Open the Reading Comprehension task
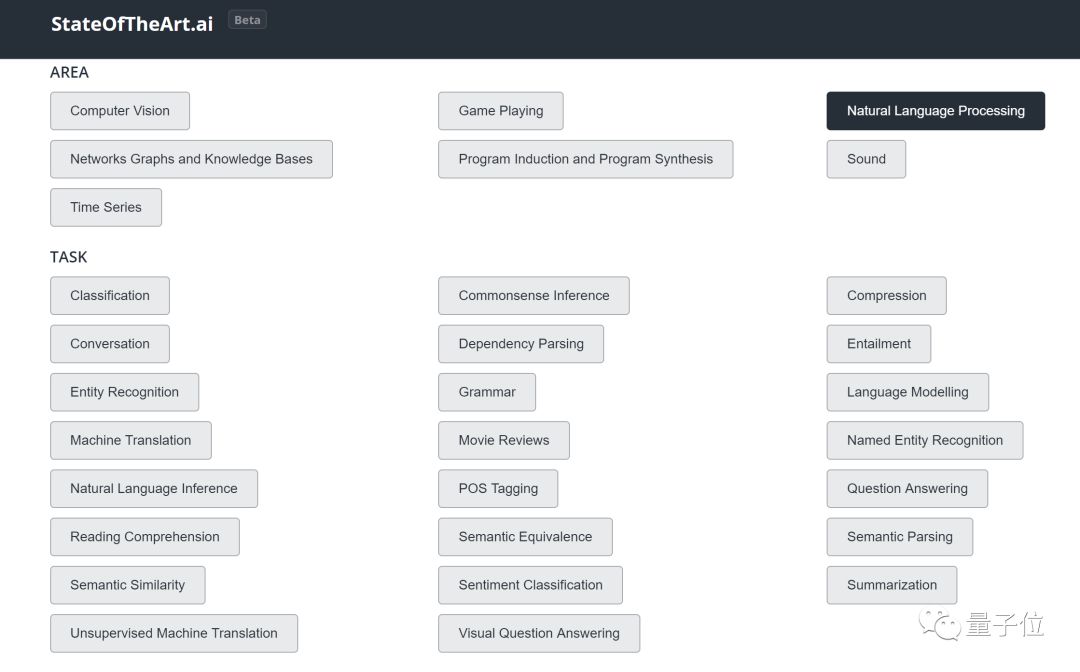Screen dimensions: 1080x672 click(x=145, y=537)
